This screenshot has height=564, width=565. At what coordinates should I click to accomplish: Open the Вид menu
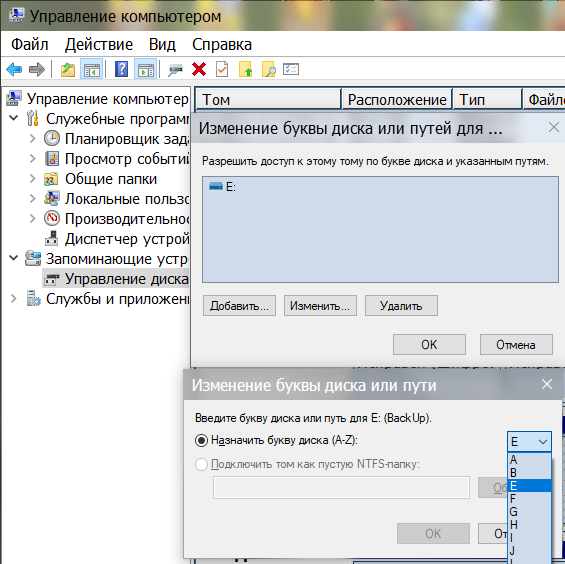pyautogui.click(x=162, y=45)
